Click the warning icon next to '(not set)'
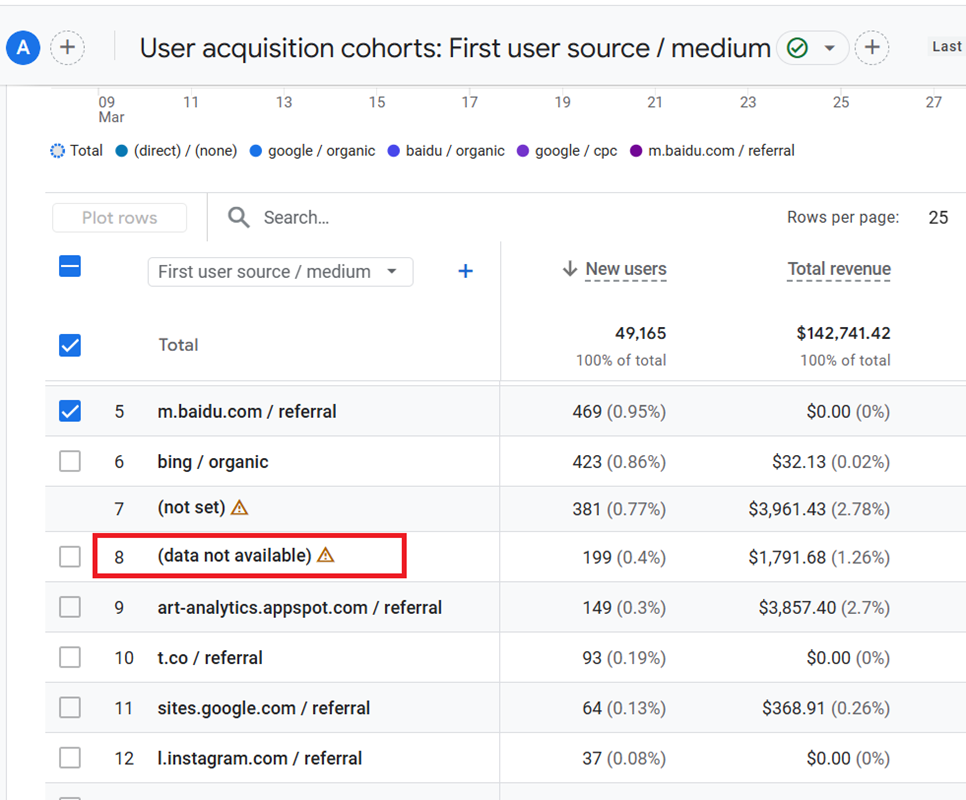Image resolution: width=966 pixels, height=800 pixels. (x=239, y=508)
